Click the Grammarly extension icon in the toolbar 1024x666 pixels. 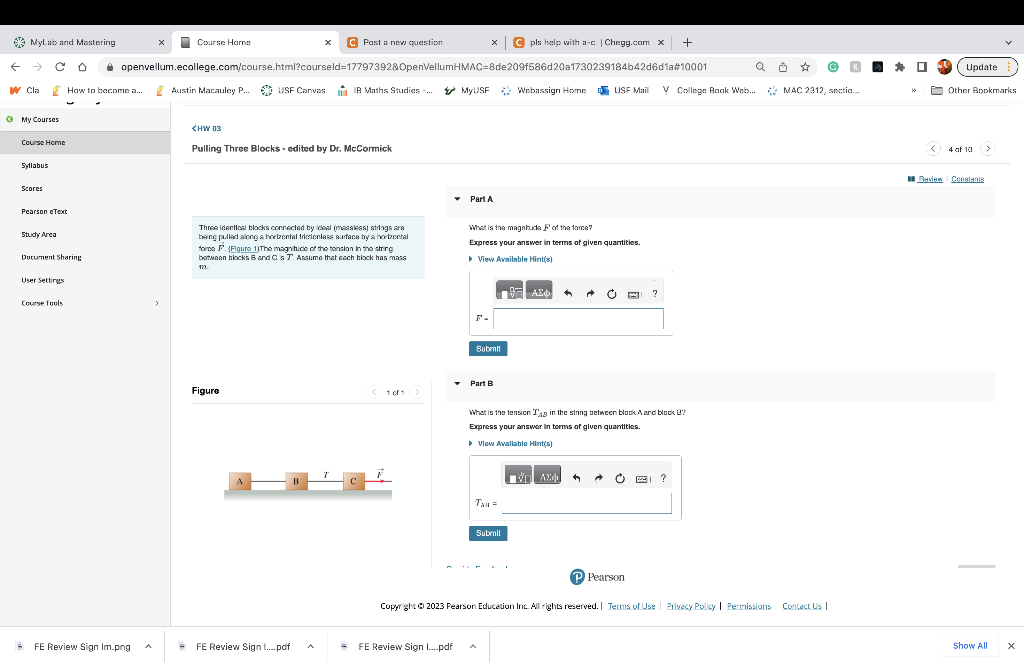[x=832, y=66]
